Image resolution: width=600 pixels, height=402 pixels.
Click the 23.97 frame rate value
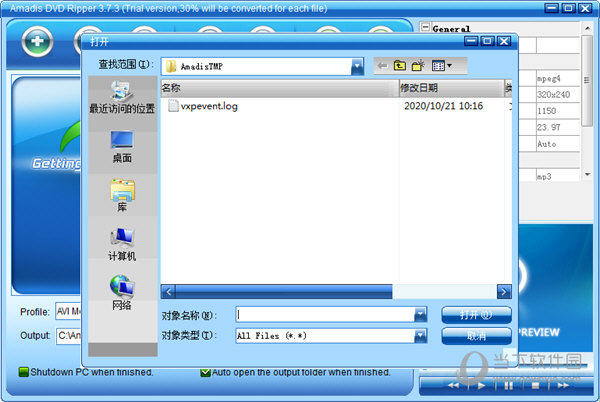(548, 127)
